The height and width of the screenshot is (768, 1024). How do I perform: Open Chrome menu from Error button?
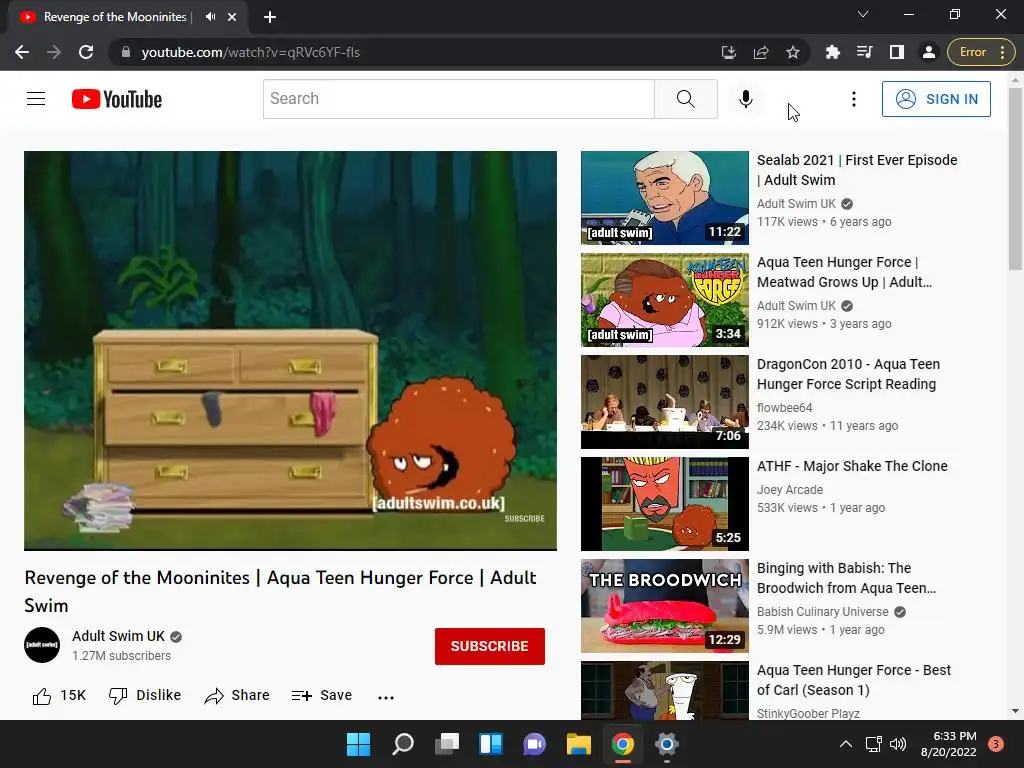981,52
